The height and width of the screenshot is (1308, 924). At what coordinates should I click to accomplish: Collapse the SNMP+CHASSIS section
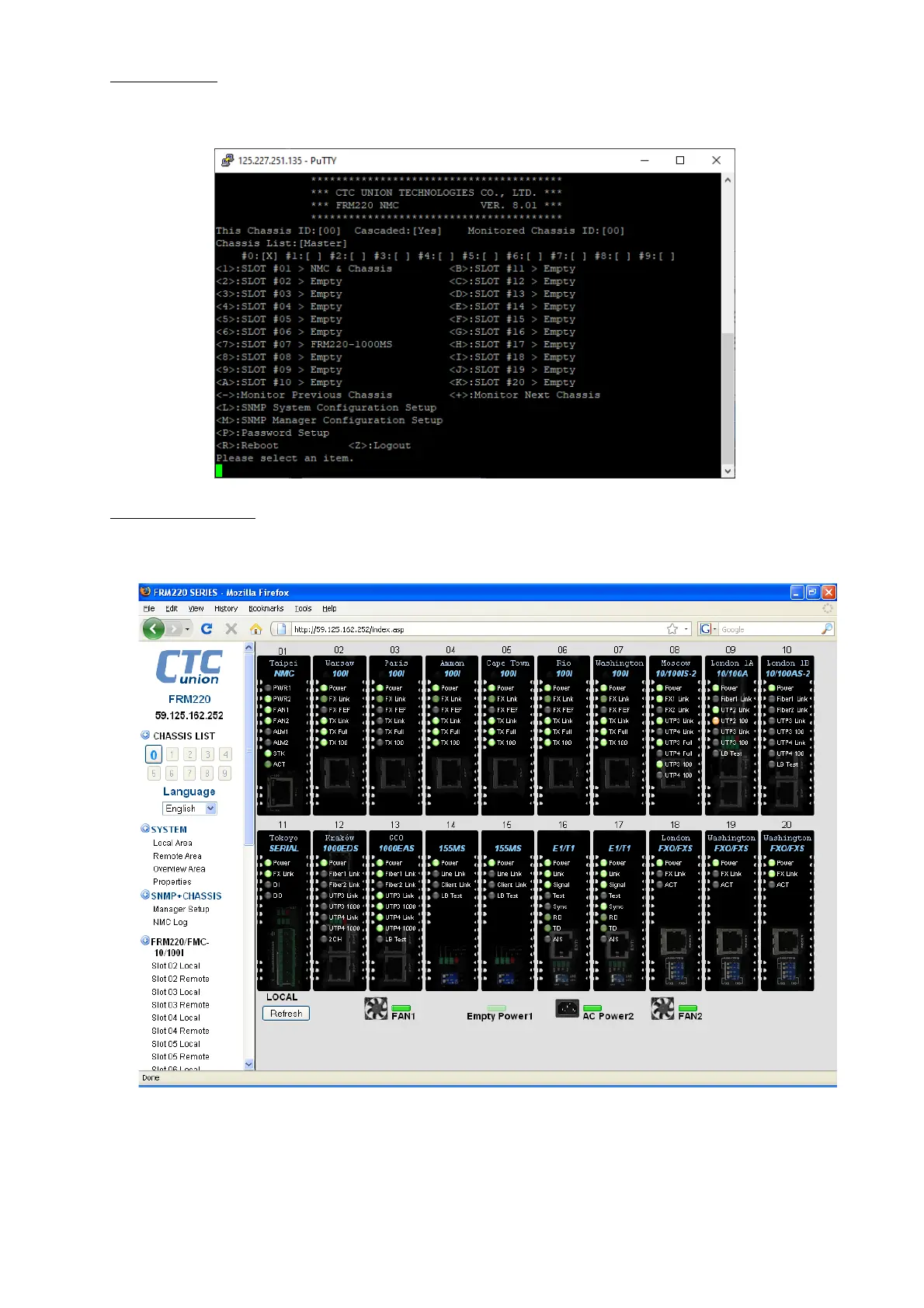[x=145, y=895]
